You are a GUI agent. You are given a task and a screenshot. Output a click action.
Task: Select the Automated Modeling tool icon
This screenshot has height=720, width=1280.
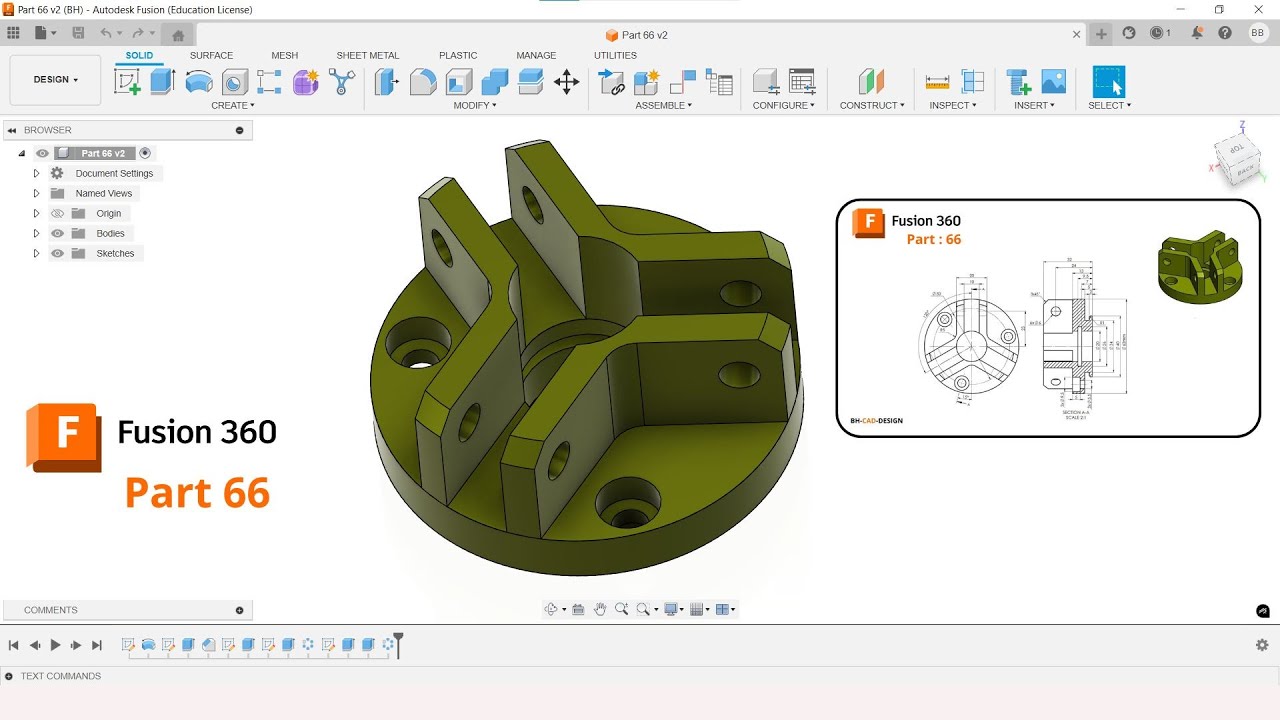(342, 82)
